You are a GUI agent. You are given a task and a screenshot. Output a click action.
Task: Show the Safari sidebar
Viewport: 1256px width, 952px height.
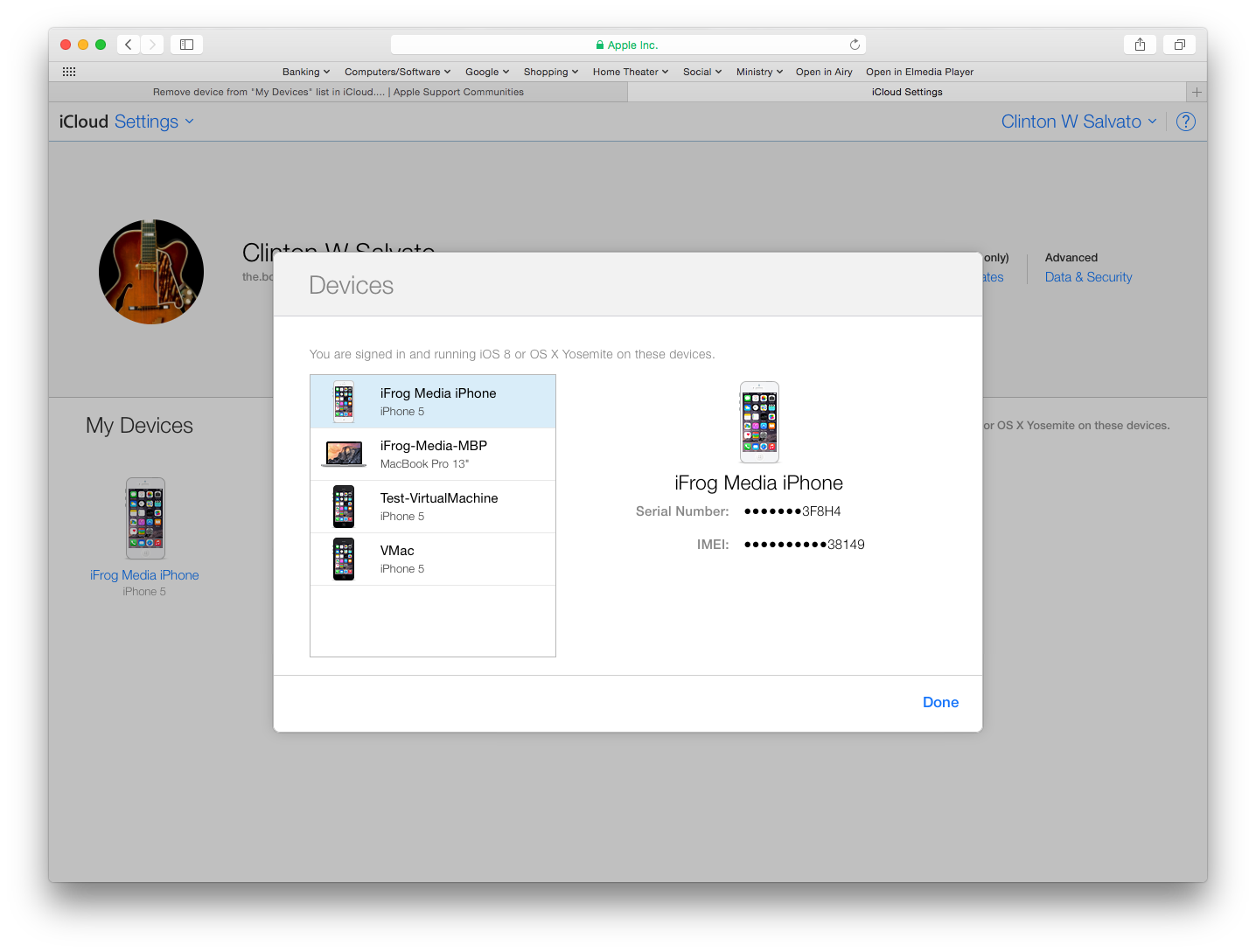click(186, 45)
